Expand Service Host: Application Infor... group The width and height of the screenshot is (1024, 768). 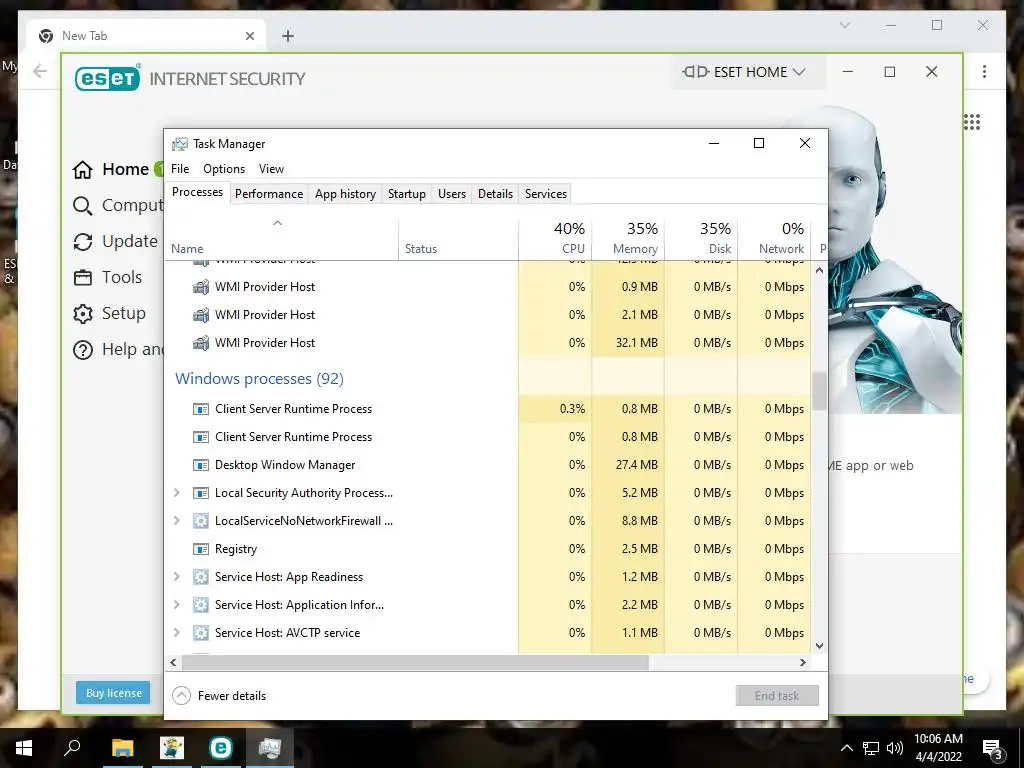(x=176, y=605)
